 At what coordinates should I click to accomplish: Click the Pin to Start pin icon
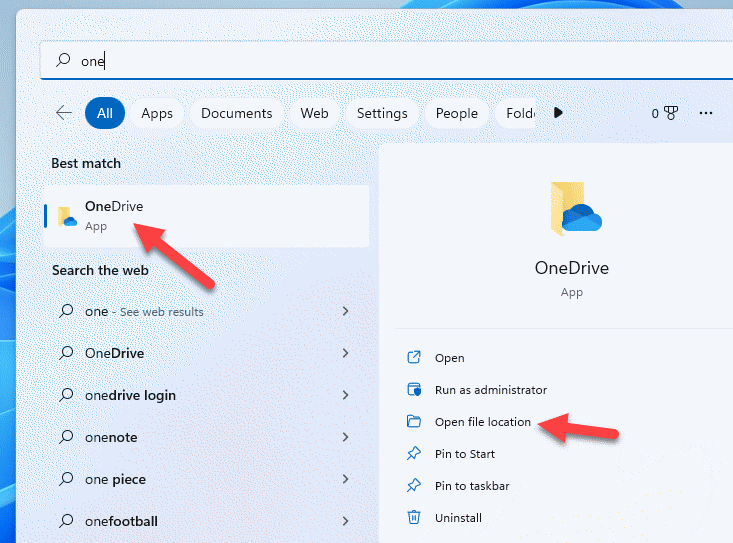pyautogui.click(x=414, y=453)
